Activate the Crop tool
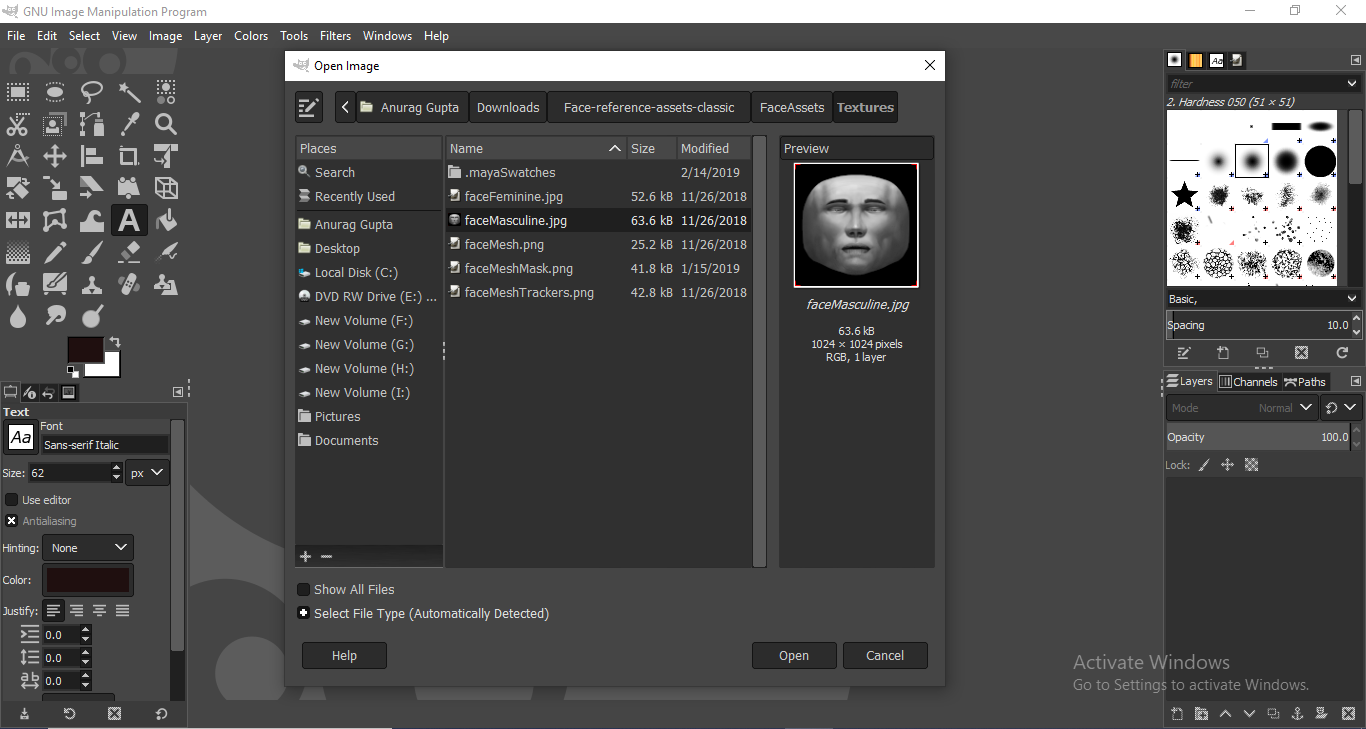The image size is (1366, 729). (x=129, y=156)
